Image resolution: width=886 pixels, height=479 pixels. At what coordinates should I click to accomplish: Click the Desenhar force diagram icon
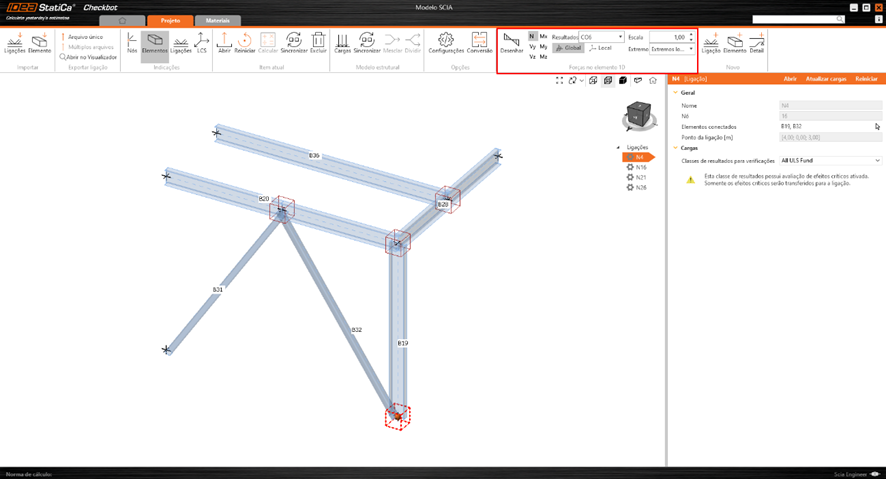(511, 42)
